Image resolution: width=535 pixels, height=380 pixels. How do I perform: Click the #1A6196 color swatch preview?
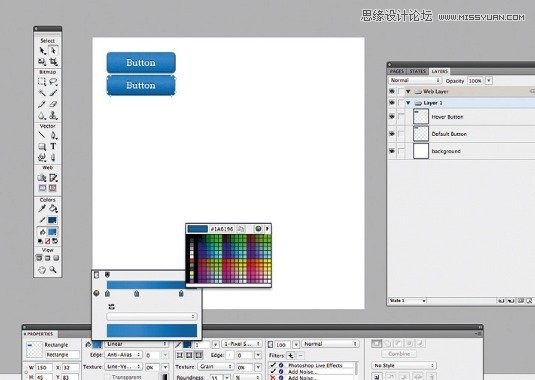(x=198, y=229)
